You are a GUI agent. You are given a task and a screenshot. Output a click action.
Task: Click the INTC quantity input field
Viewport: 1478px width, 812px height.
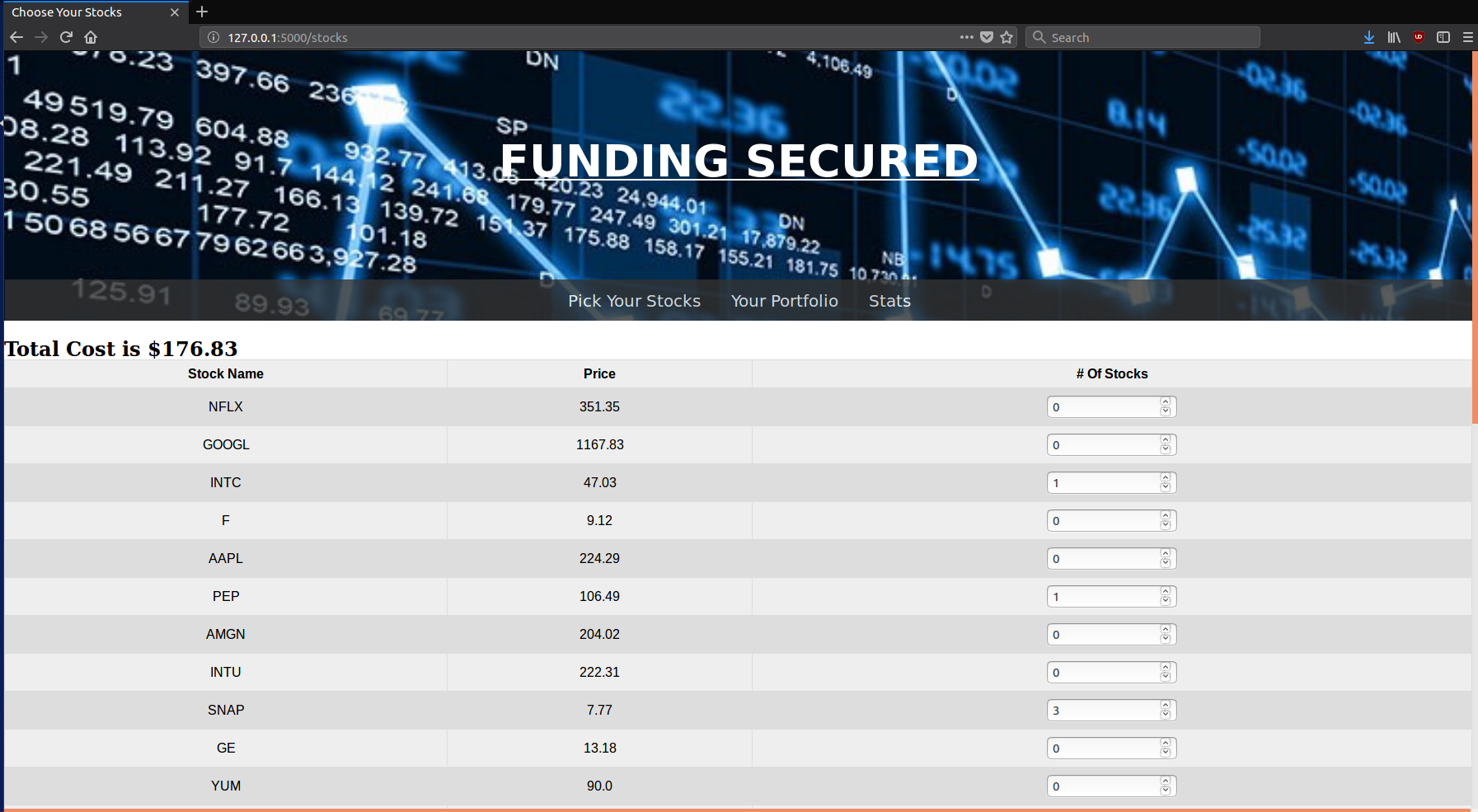point(1111,482)
